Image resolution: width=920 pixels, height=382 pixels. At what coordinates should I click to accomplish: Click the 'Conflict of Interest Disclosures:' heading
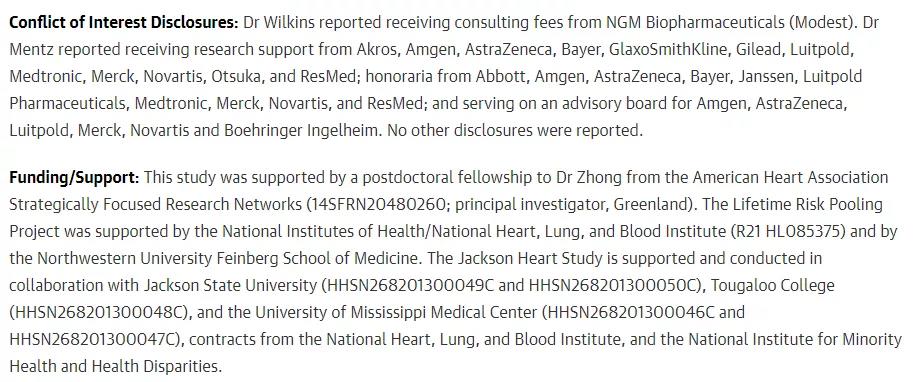pyautogui.click(x=124, y=23)
